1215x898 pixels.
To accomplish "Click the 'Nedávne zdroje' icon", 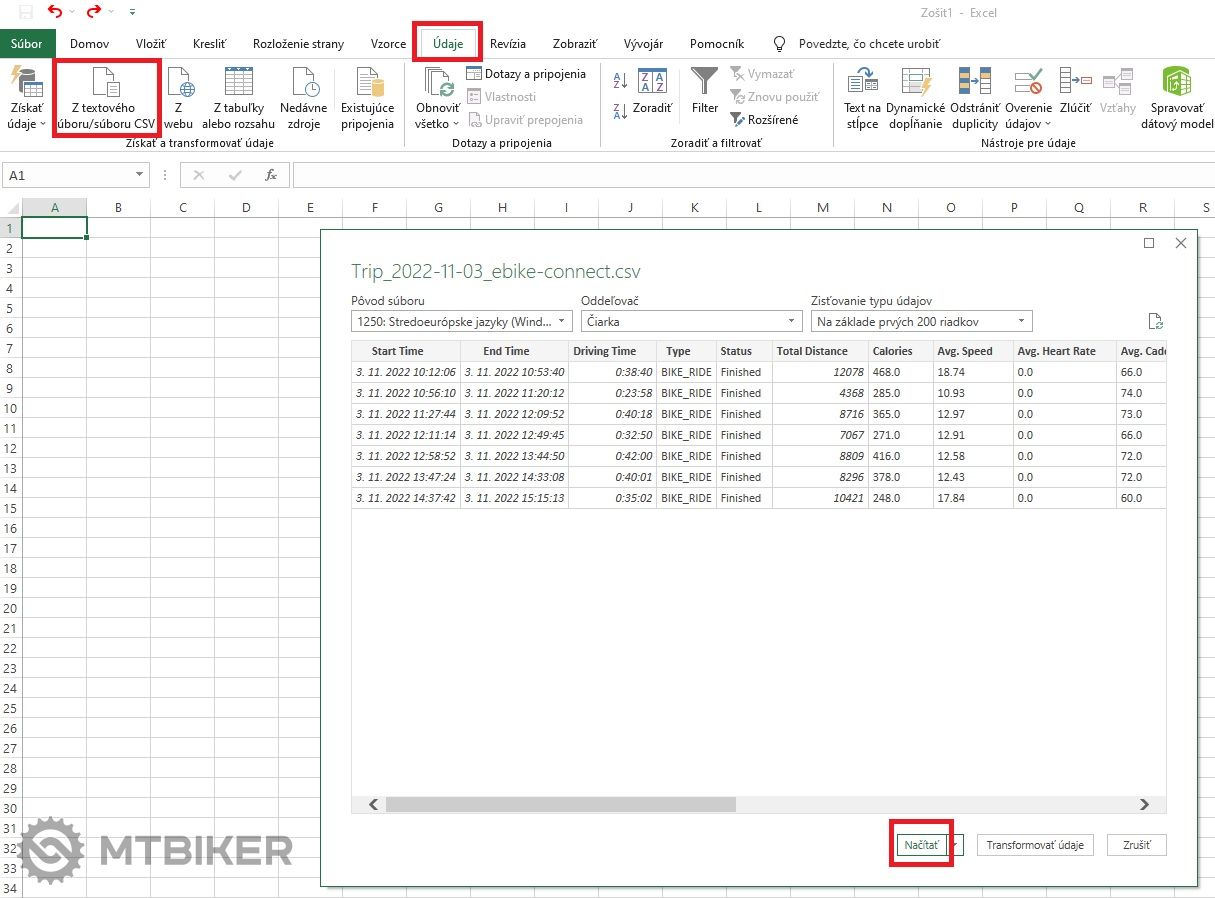I will click(x=301, y=84).
